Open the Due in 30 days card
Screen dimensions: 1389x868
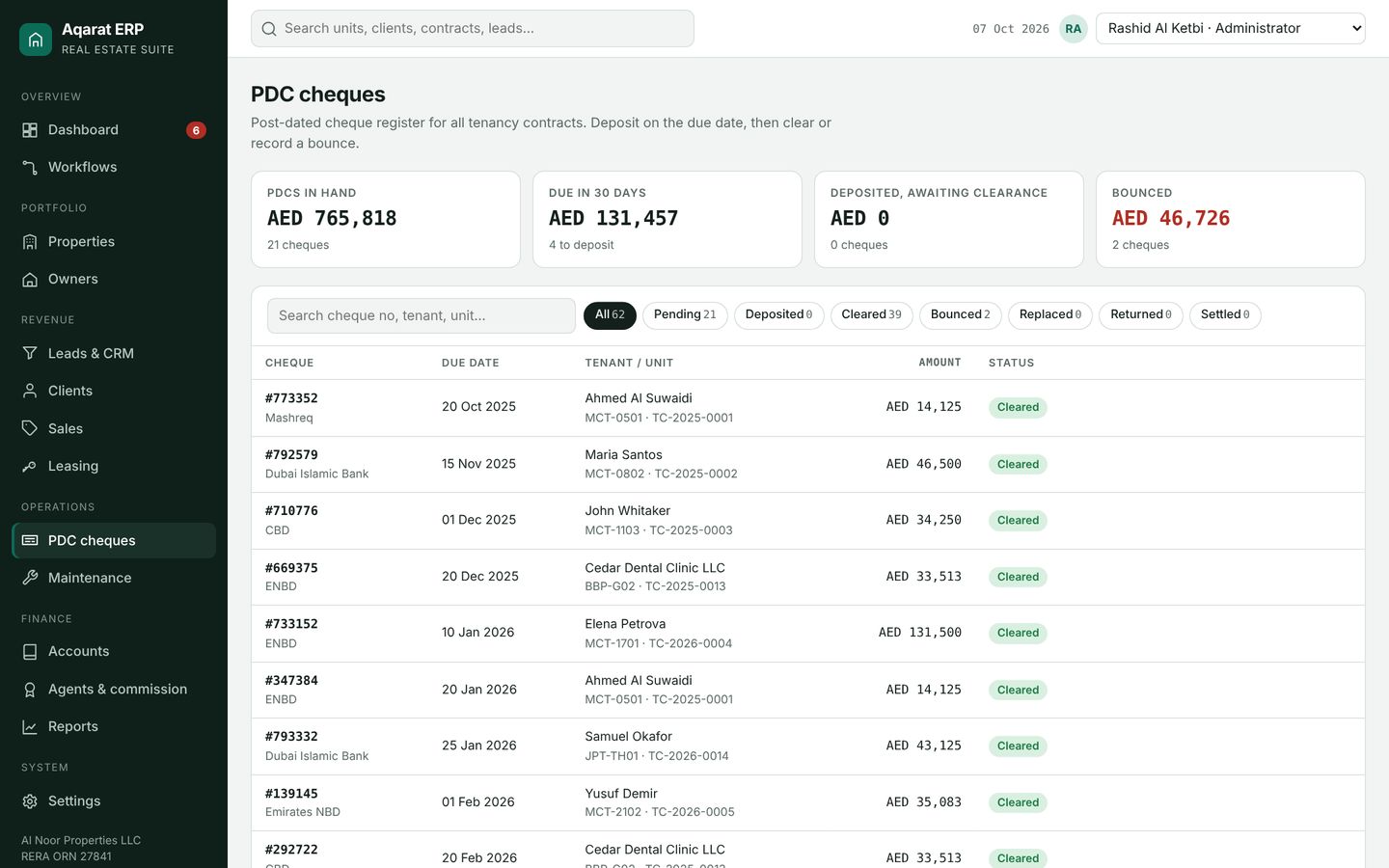pos(667,220)
